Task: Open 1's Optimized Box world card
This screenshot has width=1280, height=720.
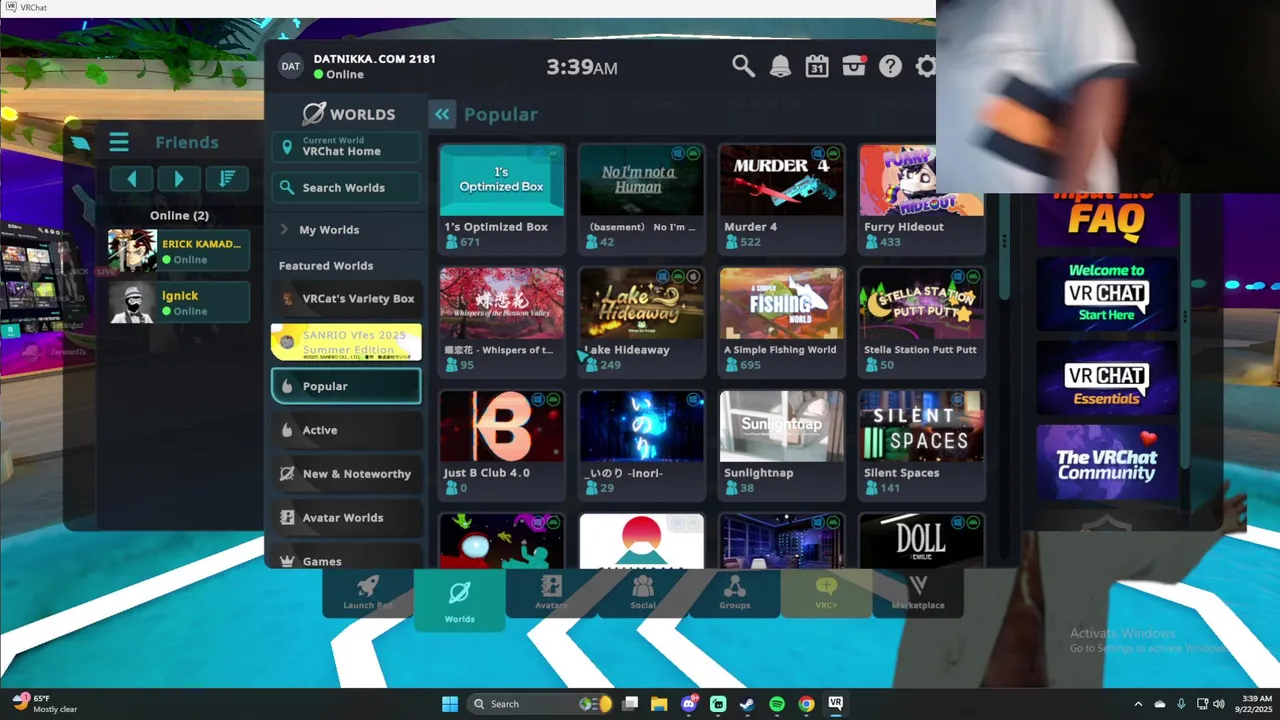Action: [x=502, y=198]
